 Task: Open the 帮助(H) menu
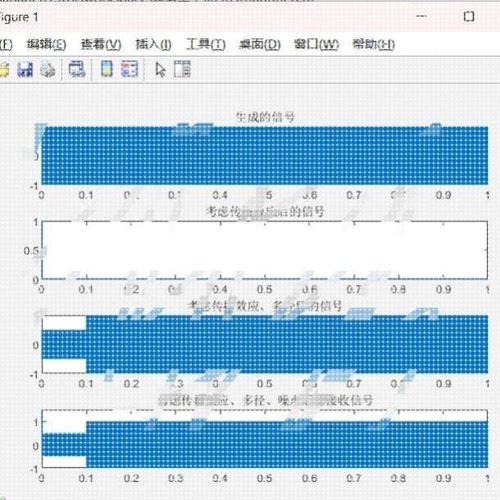click(x=374, y=44)
